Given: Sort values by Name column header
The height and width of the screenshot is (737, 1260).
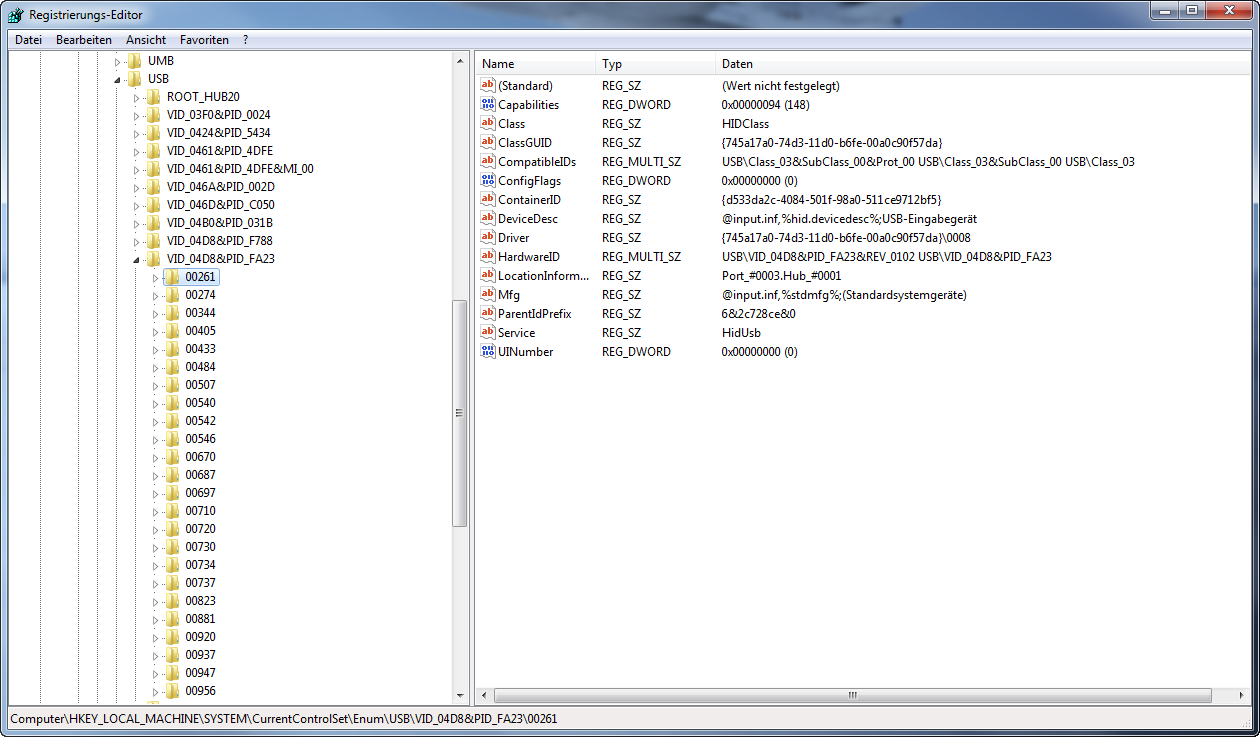Looking at the screenshot, I should click(x=534, y=64).
